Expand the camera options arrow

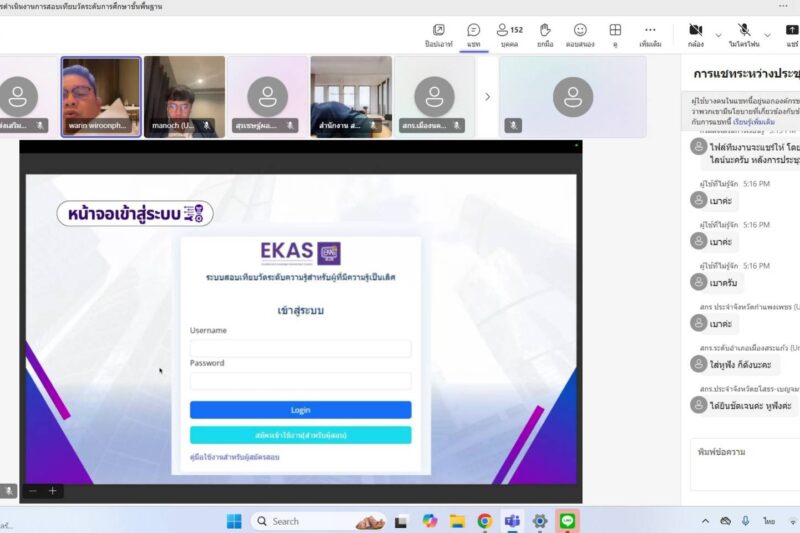(x=718, y=35)
